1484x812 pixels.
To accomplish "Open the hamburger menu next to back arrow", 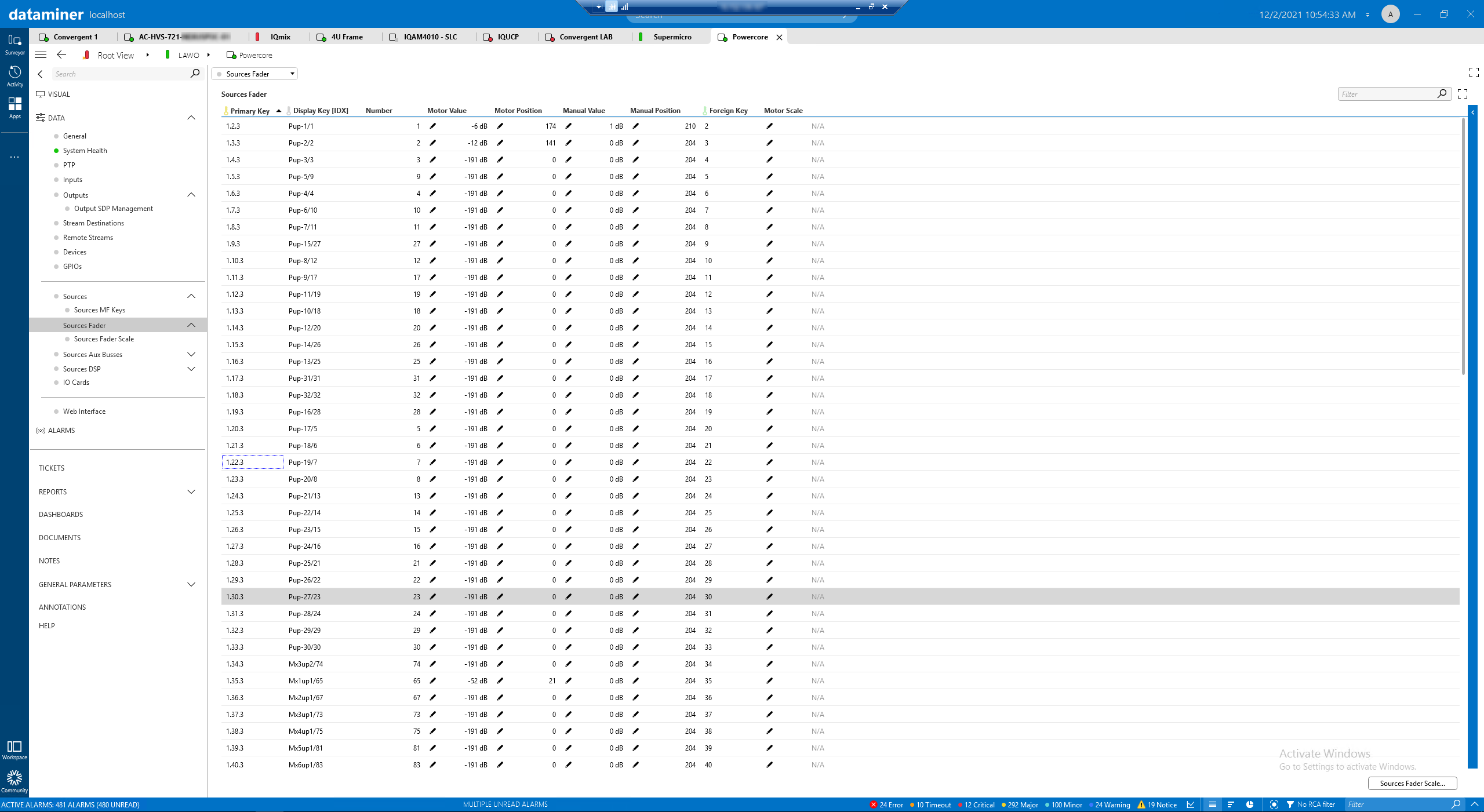I will point(41,55).
